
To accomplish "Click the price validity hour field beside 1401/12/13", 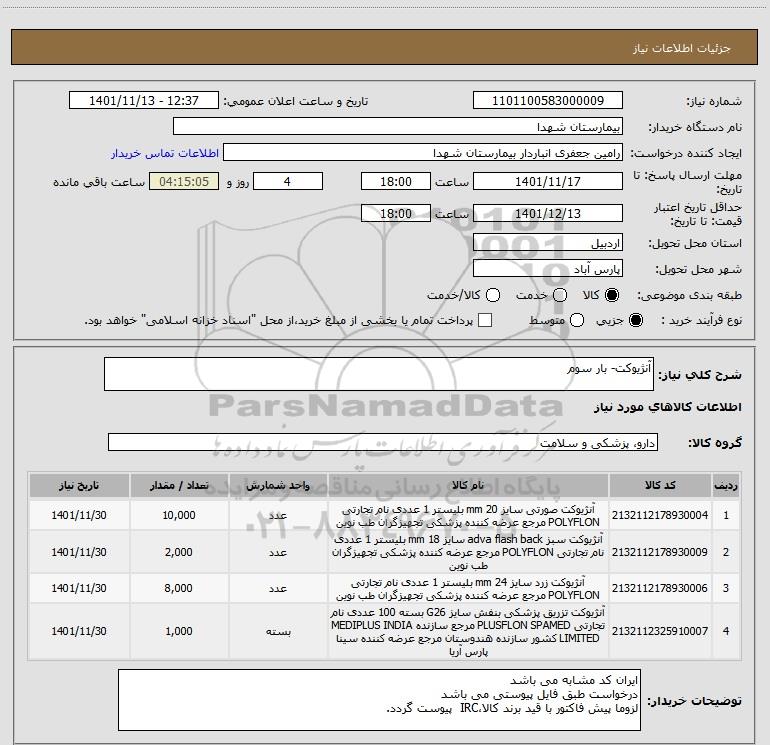I will [x=396, y=213].
